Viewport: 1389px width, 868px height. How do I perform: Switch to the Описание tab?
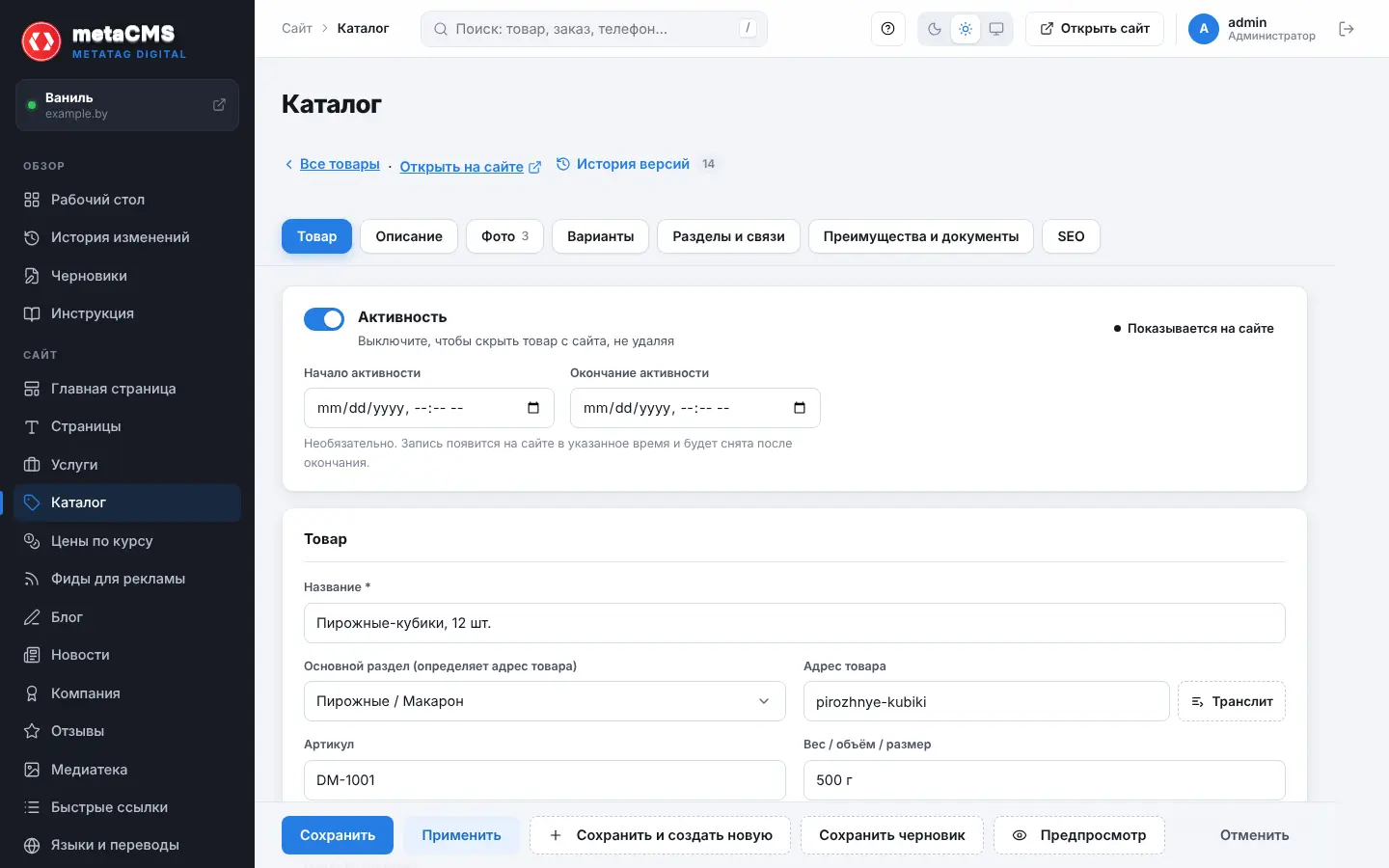[x=409, y=236]
